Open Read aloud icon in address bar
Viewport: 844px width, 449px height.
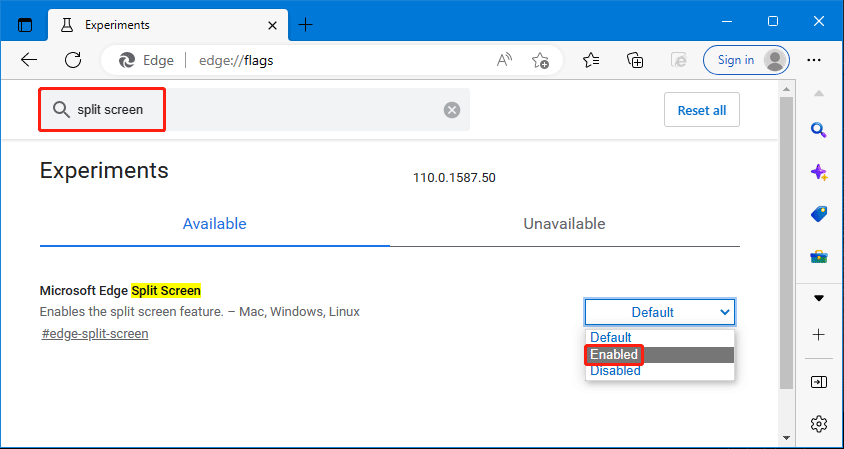click(504, 60)
